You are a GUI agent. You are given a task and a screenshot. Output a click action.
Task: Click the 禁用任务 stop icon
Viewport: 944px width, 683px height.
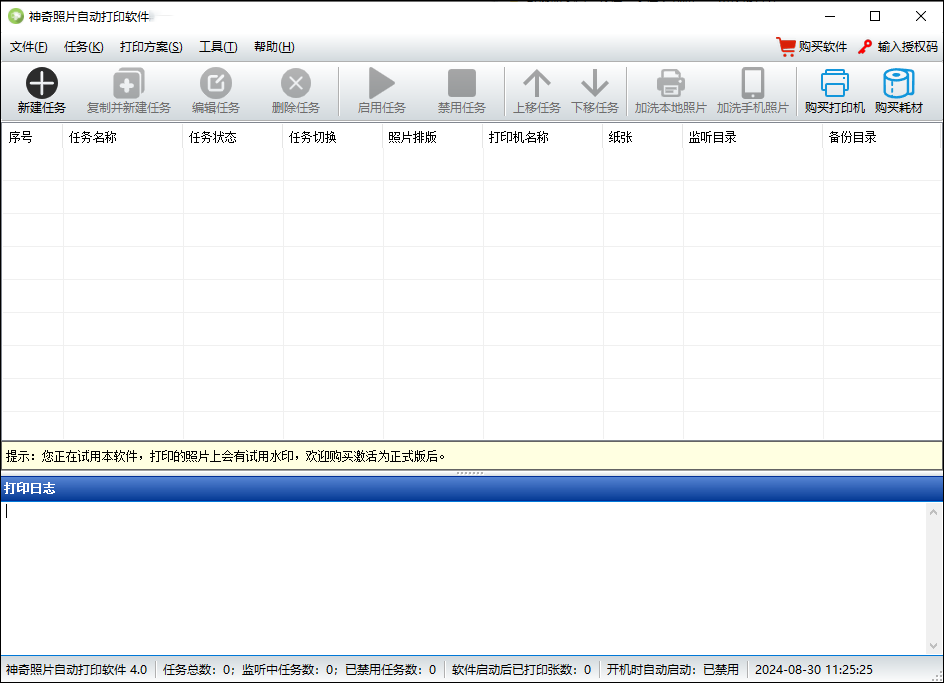(x=462, y=83)
